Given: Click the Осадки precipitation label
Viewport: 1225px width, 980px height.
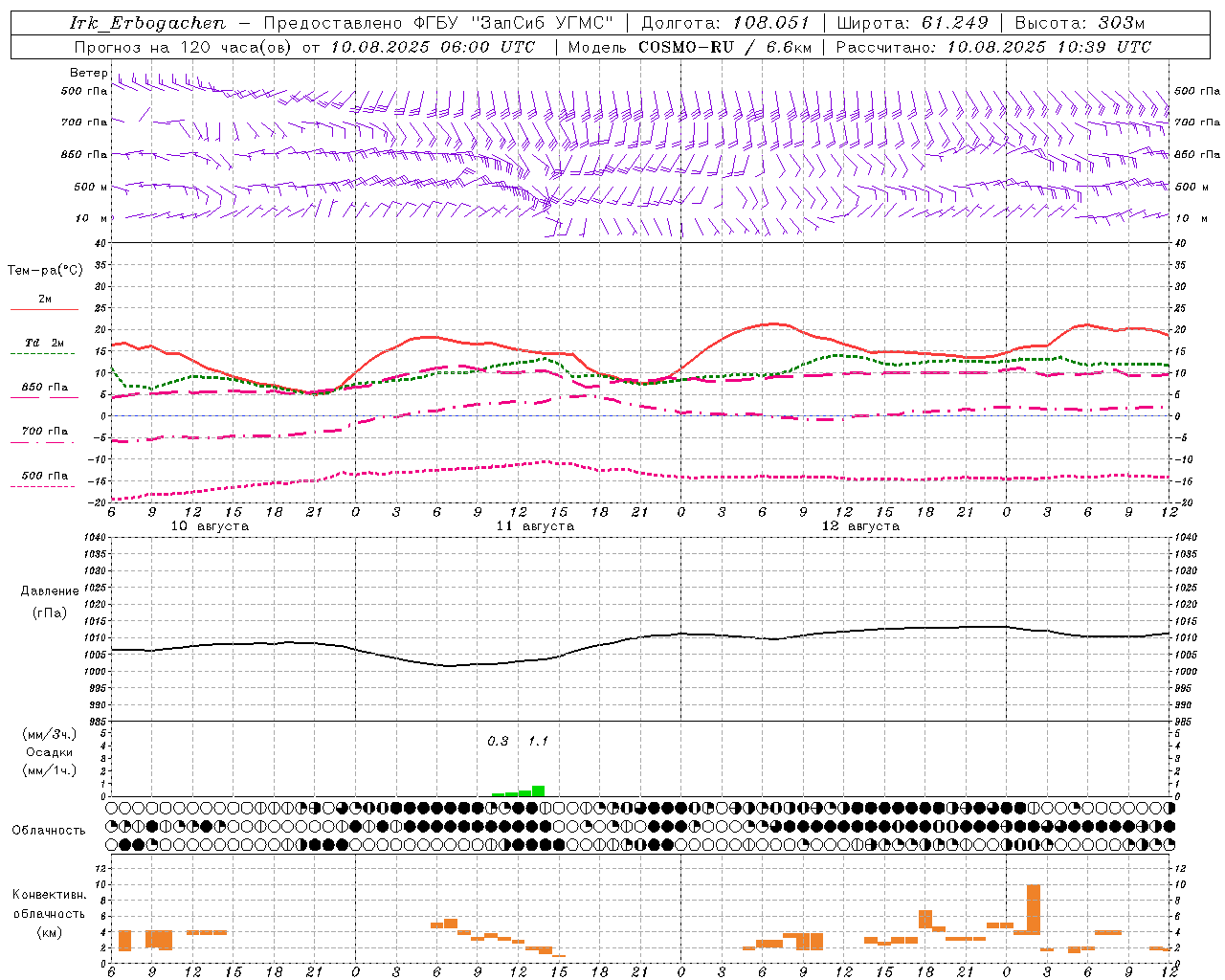Looking at the screenshot, I should pos(49,752).
